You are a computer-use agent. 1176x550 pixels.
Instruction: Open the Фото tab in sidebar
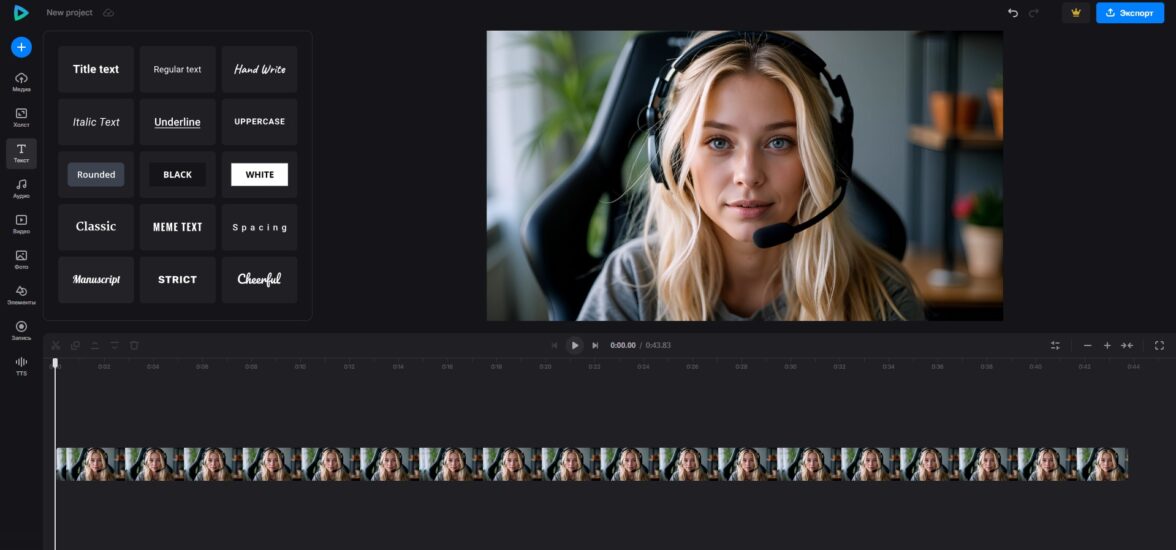point(21,259)
